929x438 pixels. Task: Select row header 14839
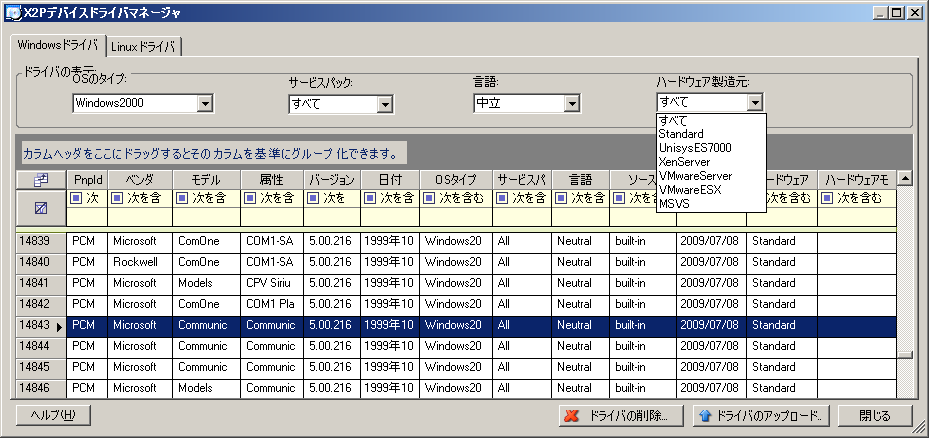(x=41, y=241)
